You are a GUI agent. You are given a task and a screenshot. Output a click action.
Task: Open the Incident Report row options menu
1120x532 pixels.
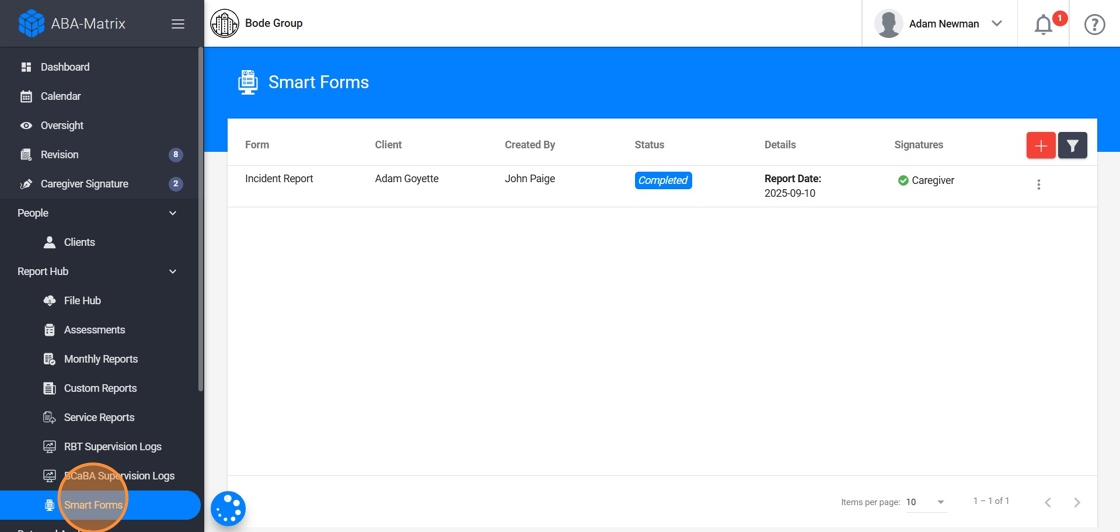click(1038, 185)
